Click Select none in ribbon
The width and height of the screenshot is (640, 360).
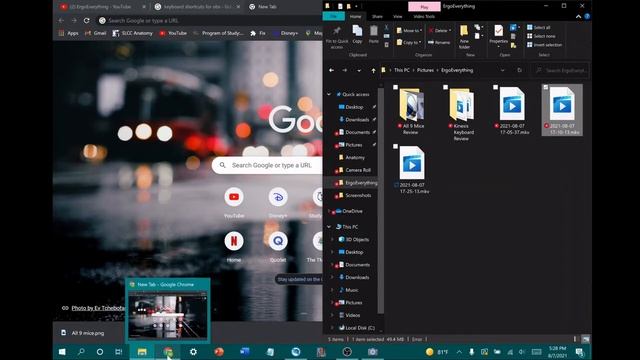(541, 36)
